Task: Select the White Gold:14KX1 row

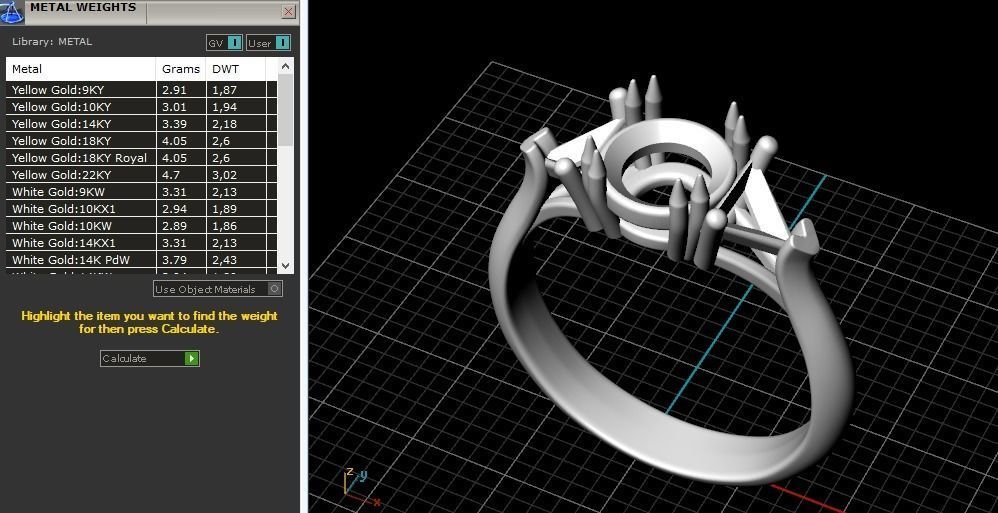Action: [141, 242]
